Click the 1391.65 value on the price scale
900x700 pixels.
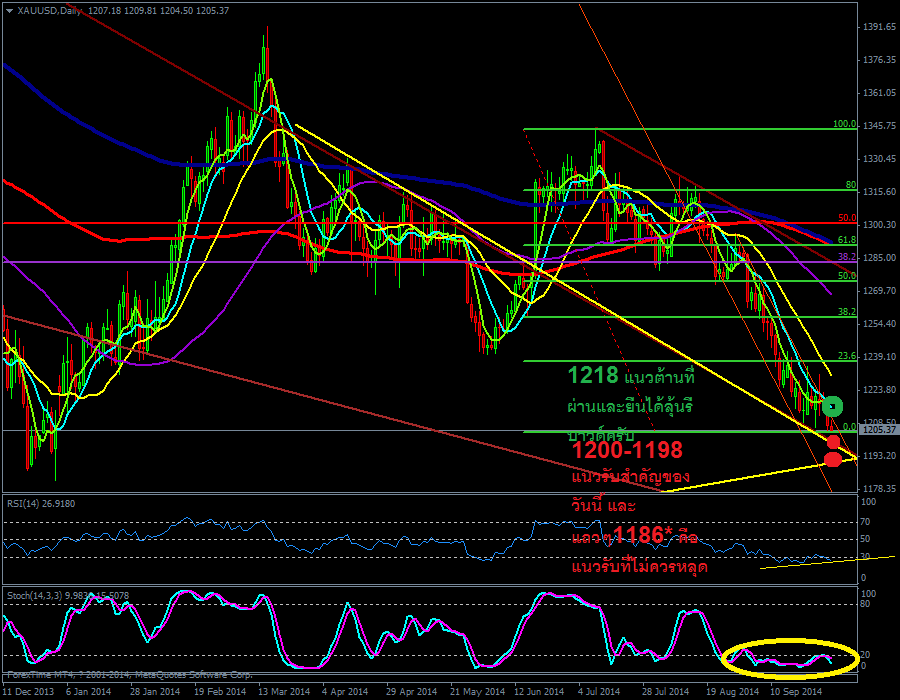pyautogui.click(x=879, y=27)
